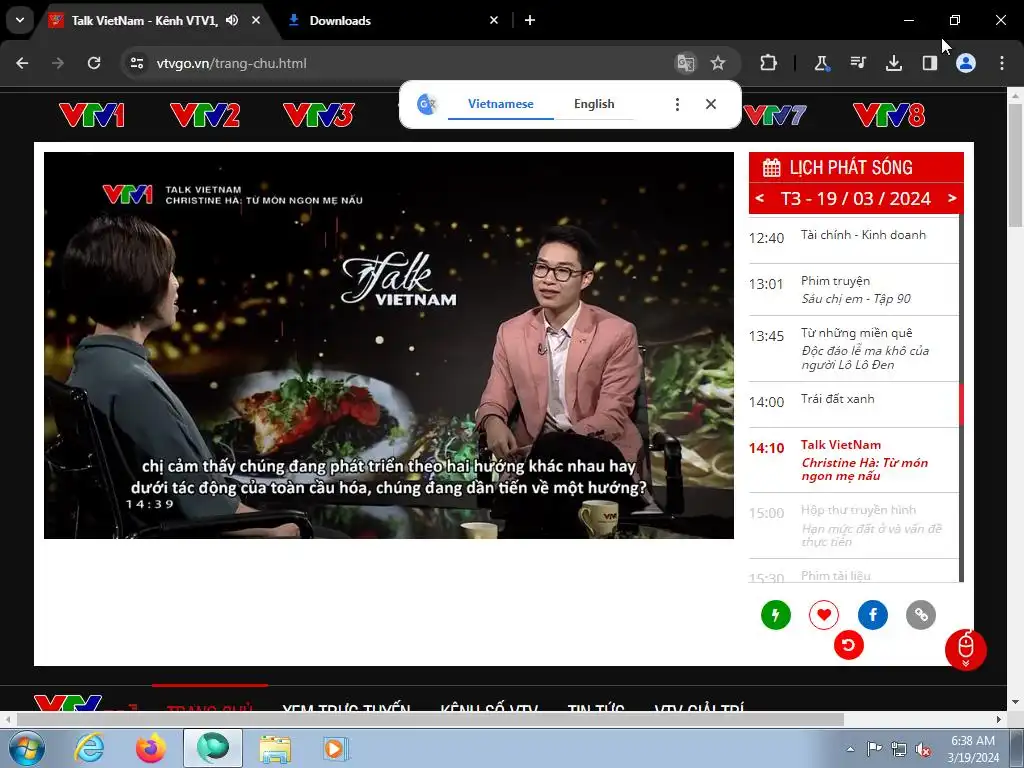This screenshot has width=1024, height=768.
Task: Select the 14:10 Talk VietNam program
Action: tap(853, 460)
